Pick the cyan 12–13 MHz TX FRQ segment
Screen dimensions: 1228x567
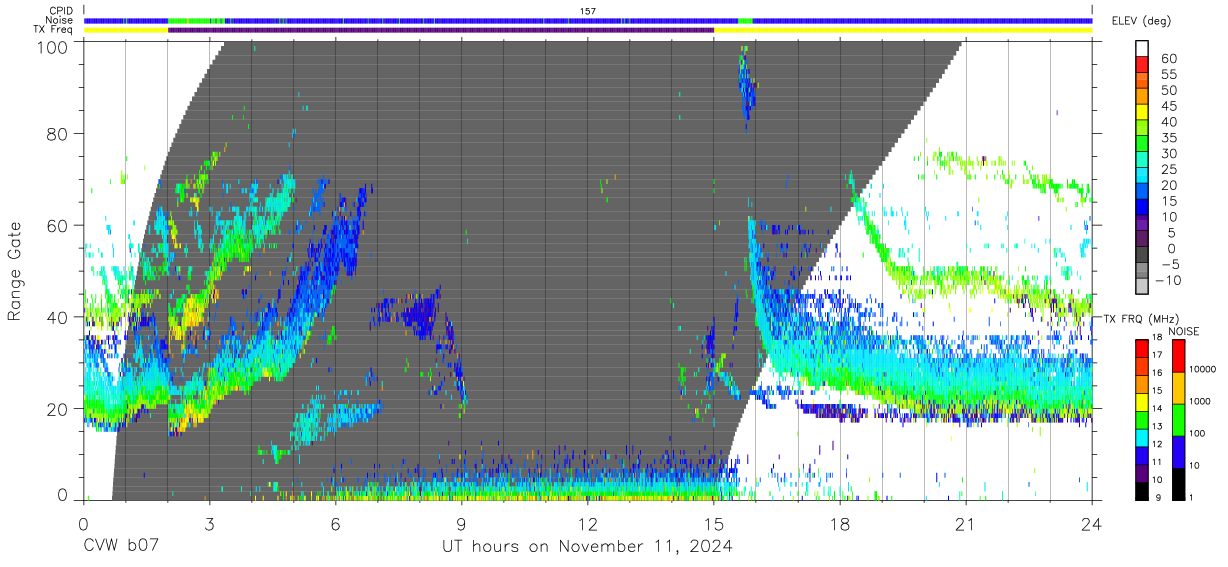click(x=1142, y=437)
